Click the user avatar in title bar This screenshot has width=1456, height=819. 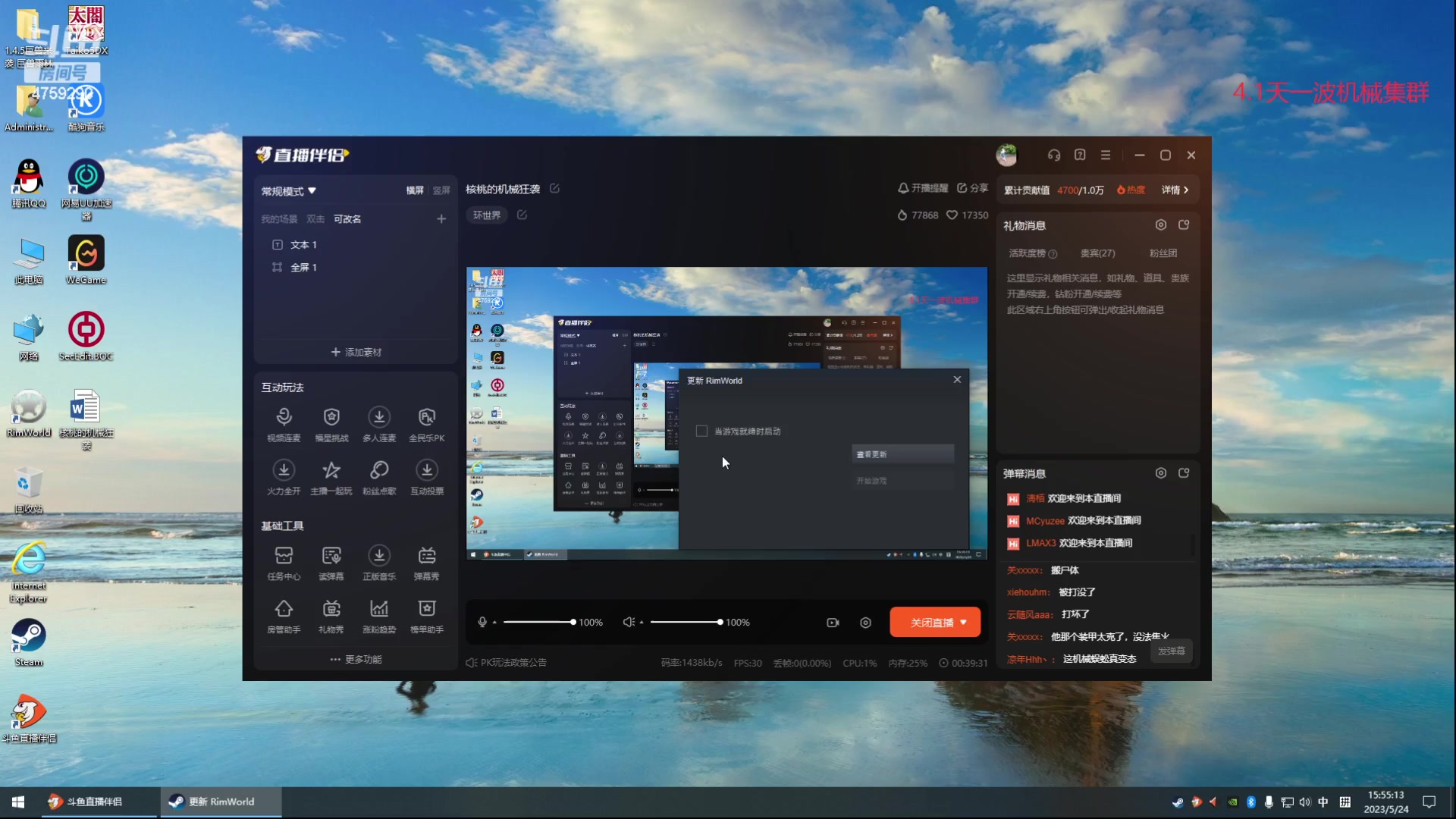point(1006,155)
